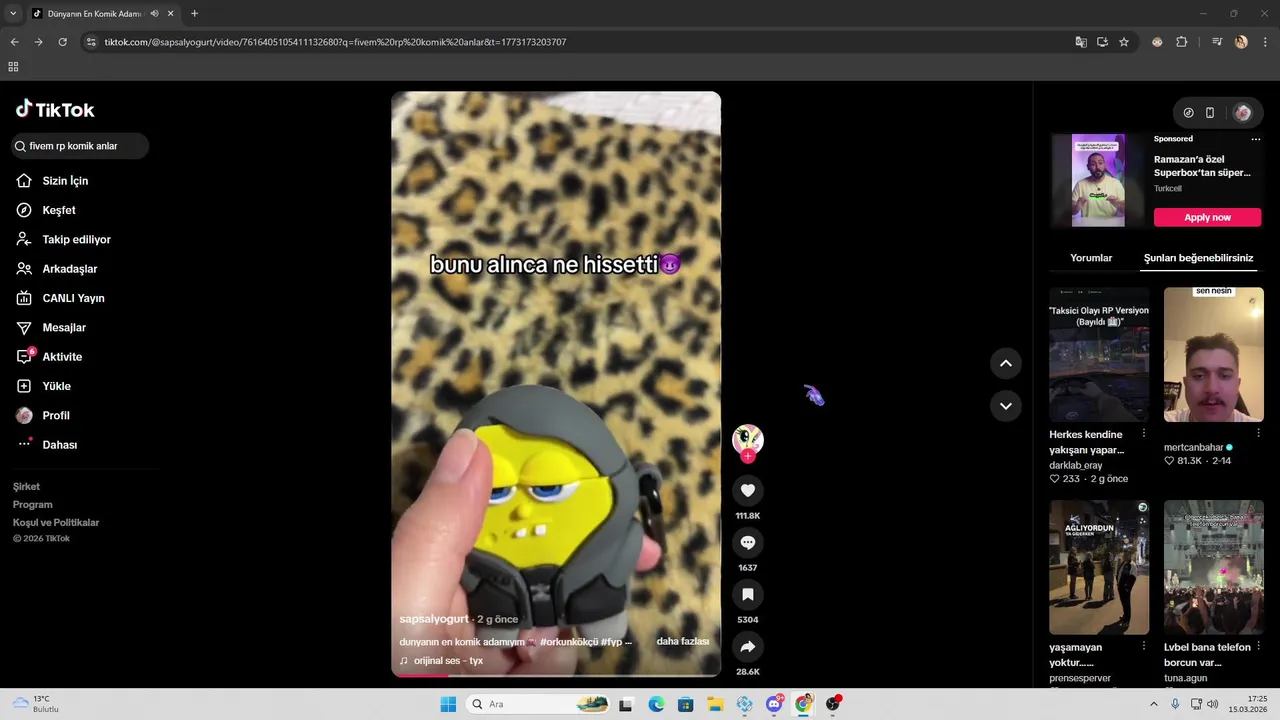Open Taksici Olayı RP video thumbnail
This screenshot has width=1280, height=720.
click(x=1099, y=355)
